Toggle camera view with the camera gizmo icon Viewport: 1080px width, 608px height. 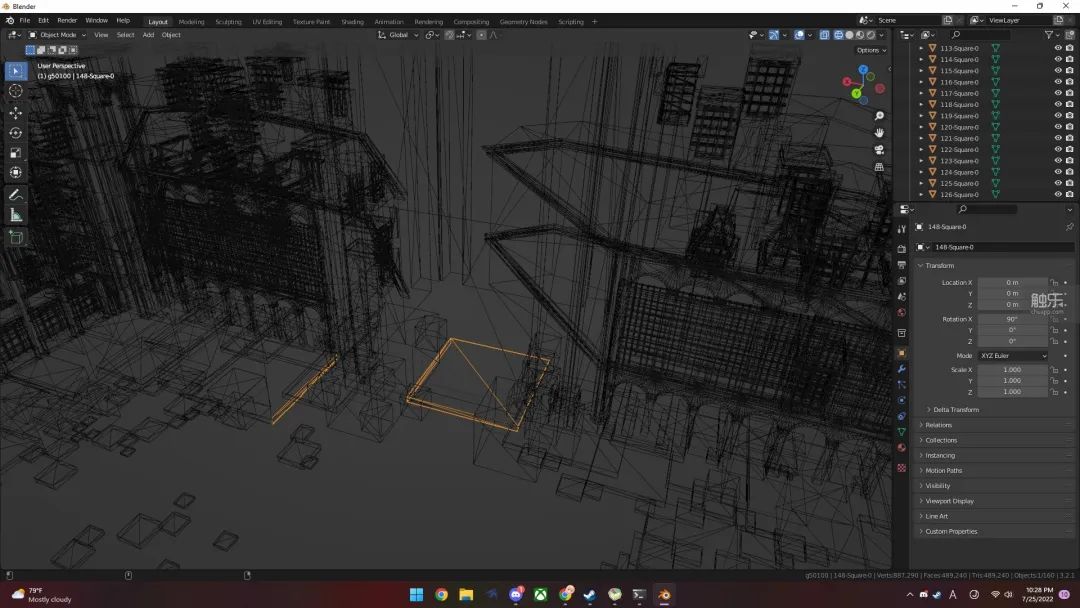tap(879, 150)
